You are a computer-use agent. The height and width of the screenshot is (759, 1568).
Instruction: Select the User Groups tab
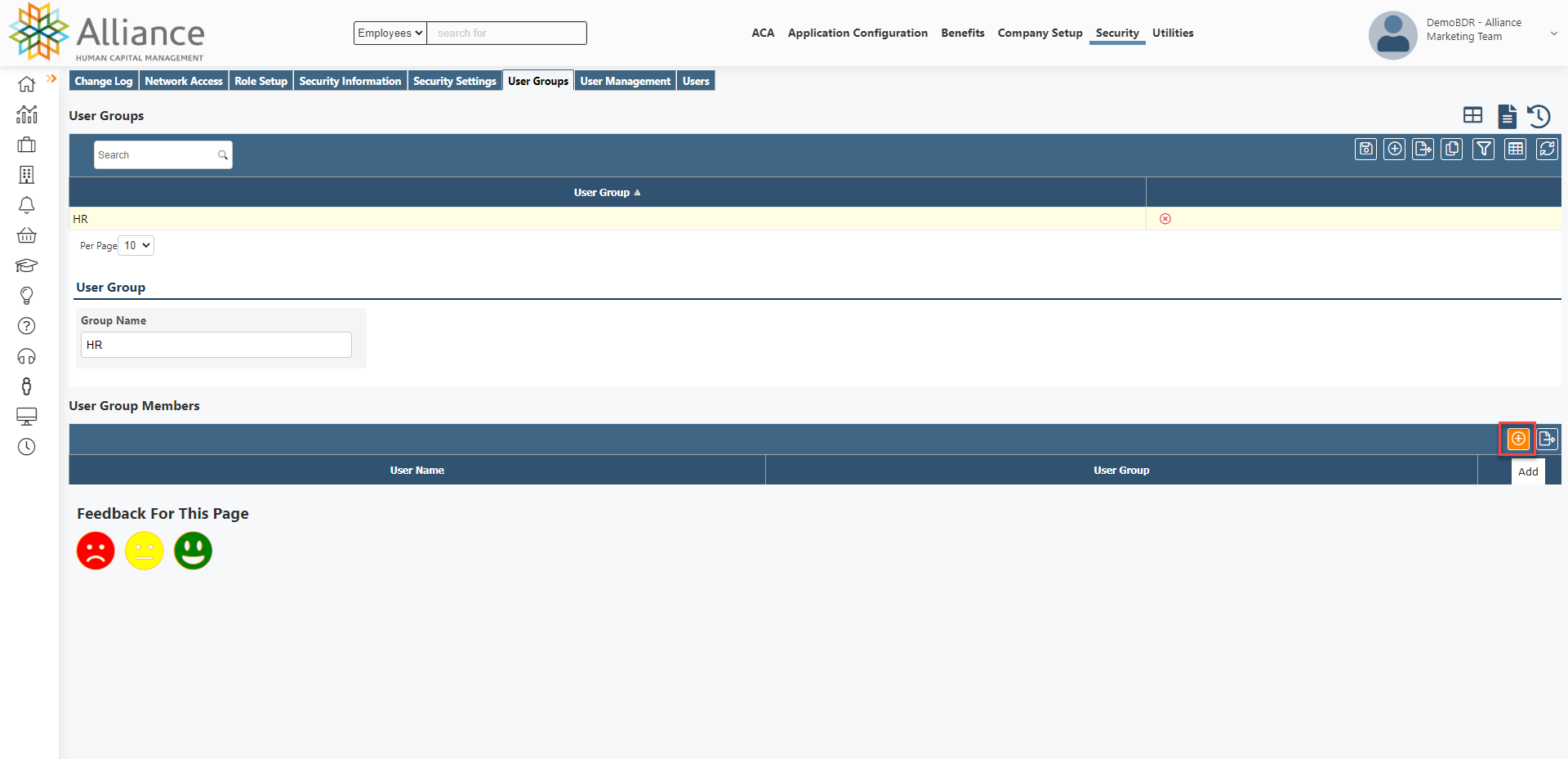click(x=538, y=81)
